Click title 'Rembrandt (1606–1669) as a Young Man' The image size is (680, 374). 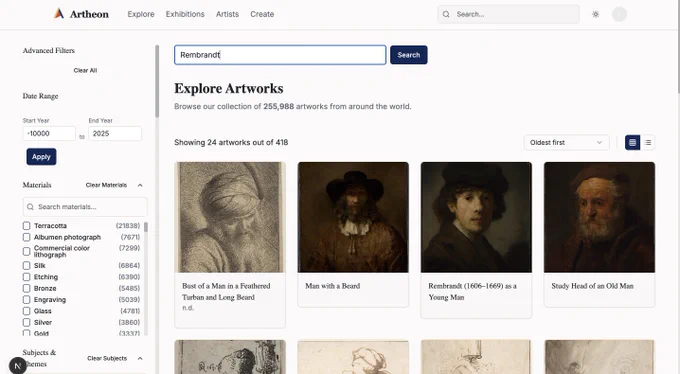(x=472, y=292)
